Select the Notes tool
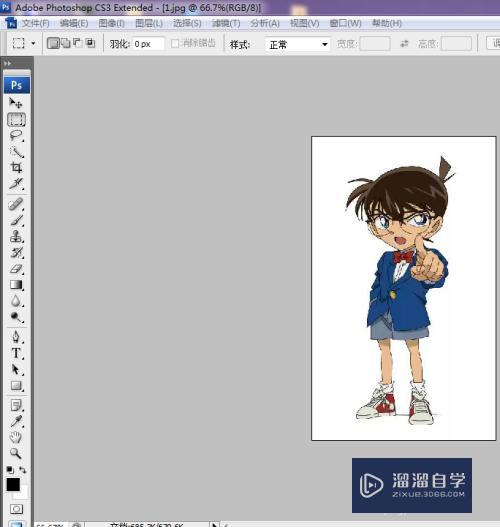The image size is (500, 527). (16, 405)
